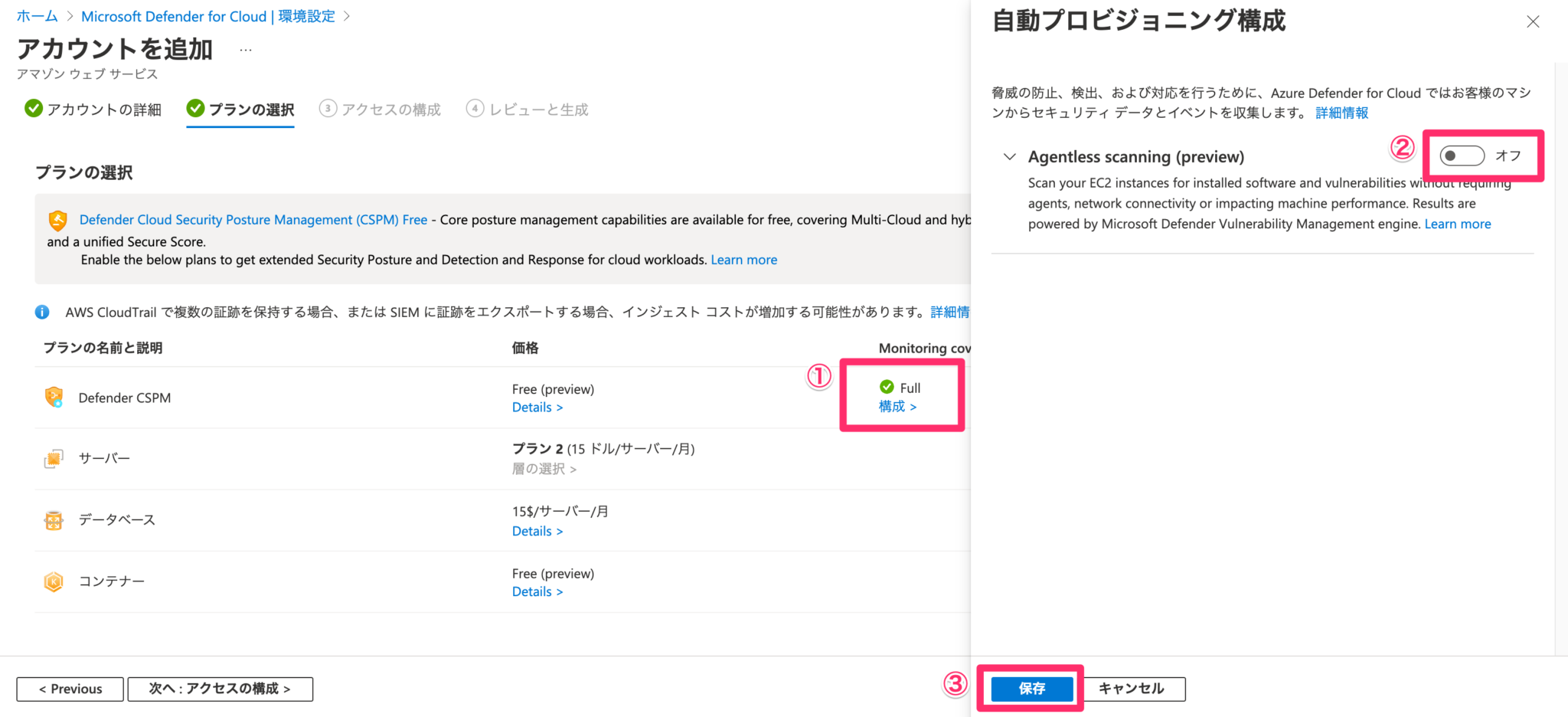Click the checkmark icon on プランの選択 step

tap(194, 109)
